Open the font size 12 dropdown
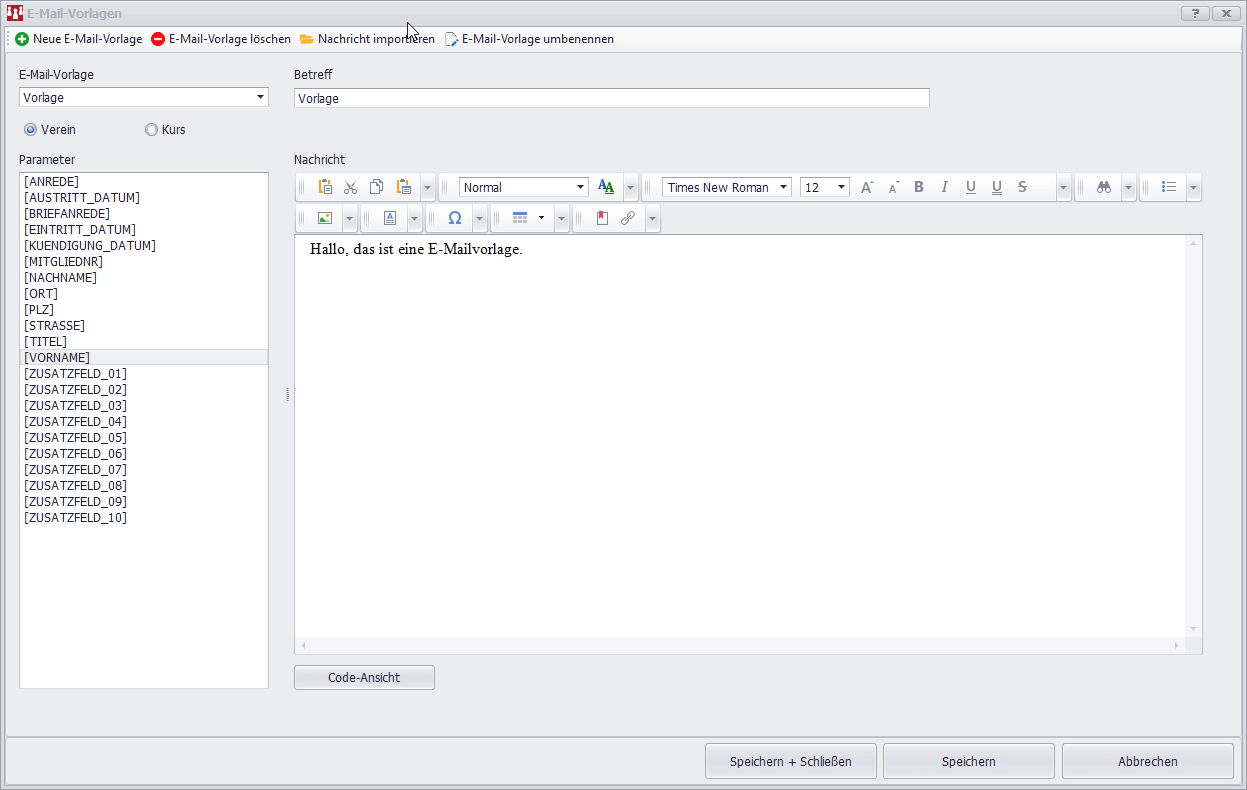Screen dimensions: 1247x790 point(841,187)
